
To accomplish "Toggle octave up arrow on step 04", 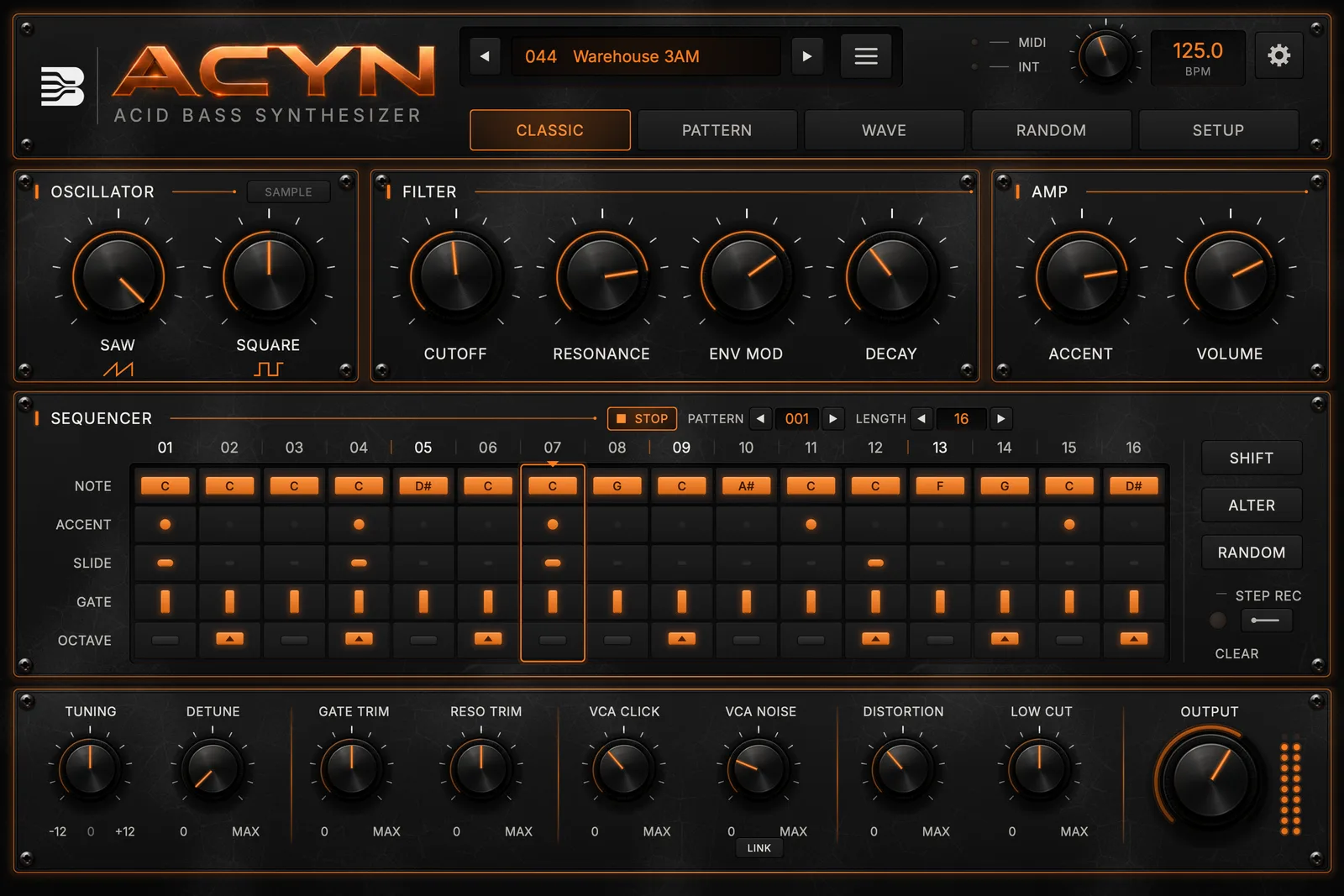I will point(359,639).
